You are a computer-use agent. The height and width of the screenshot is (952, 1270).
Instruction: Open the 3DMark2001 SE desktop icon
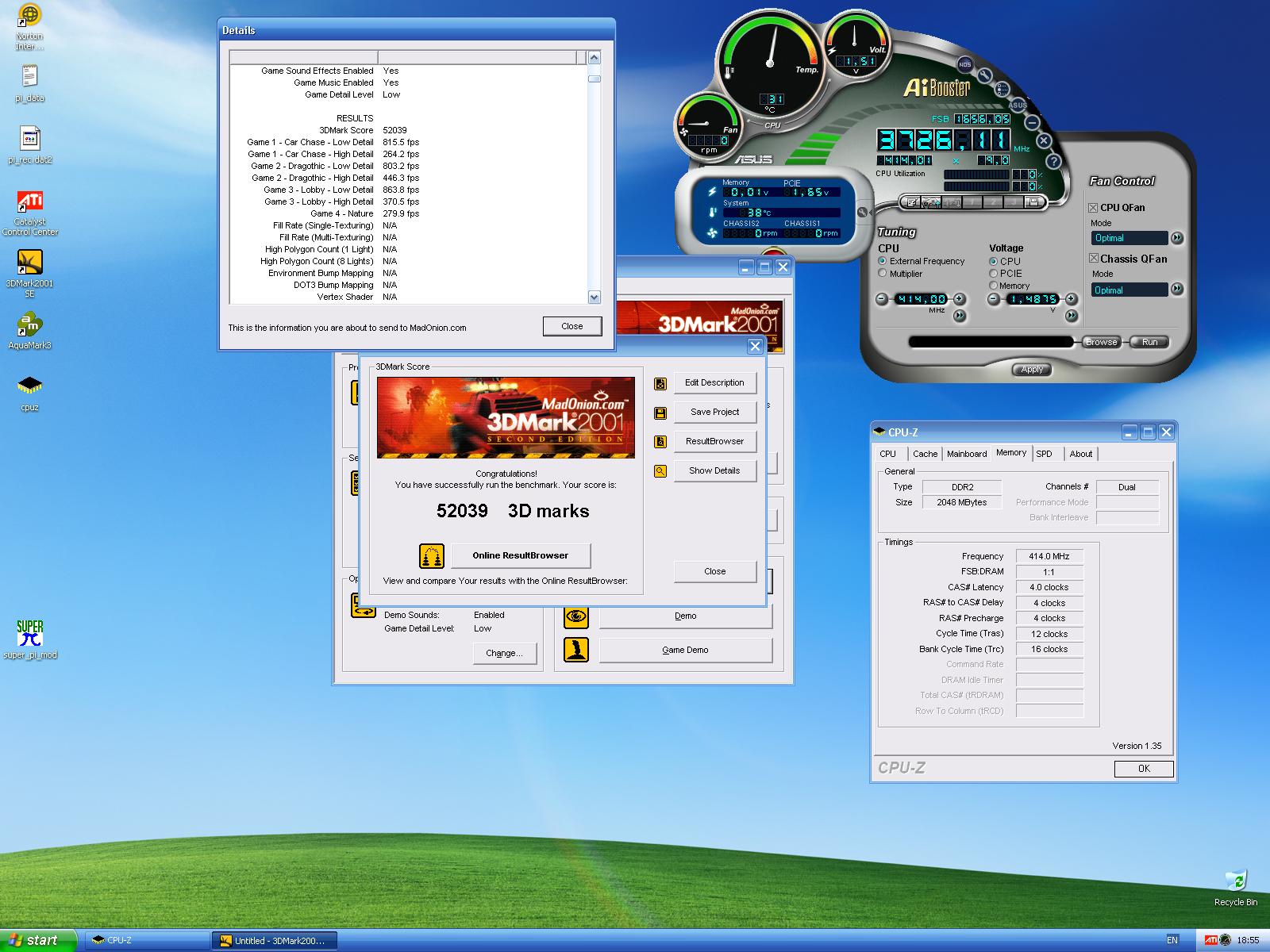[x=30, y=272]
